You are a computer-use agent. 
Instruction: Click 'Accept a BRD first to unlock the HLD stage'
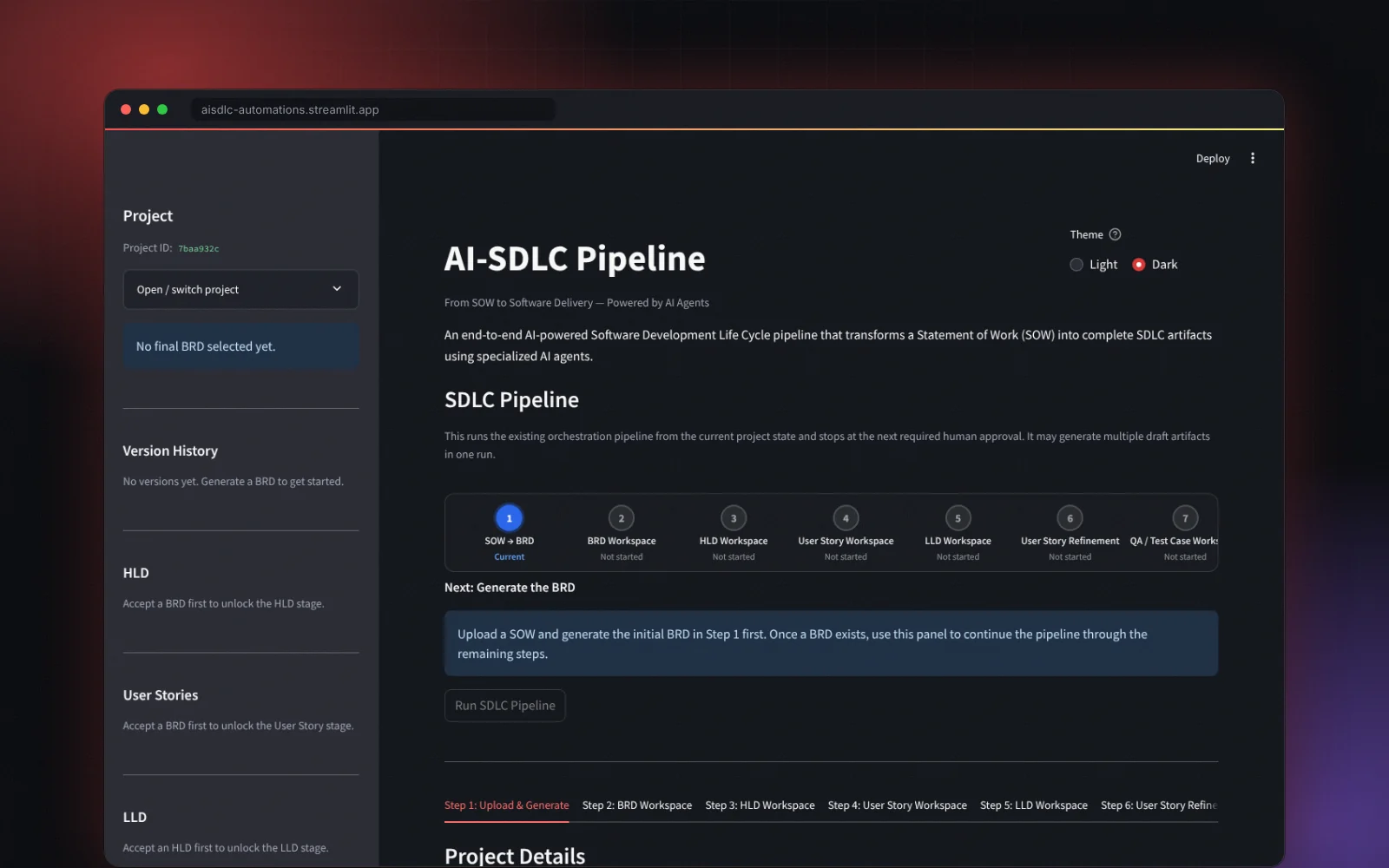(x=223, y=604)
